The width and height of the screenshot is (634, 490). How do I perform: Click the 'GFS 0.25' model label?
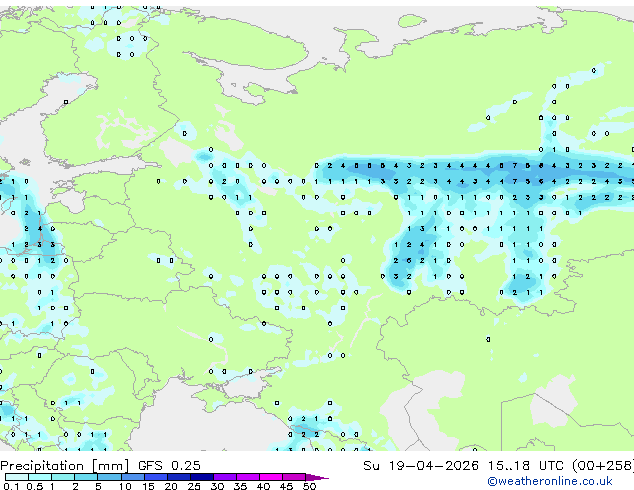click(169, 466)
